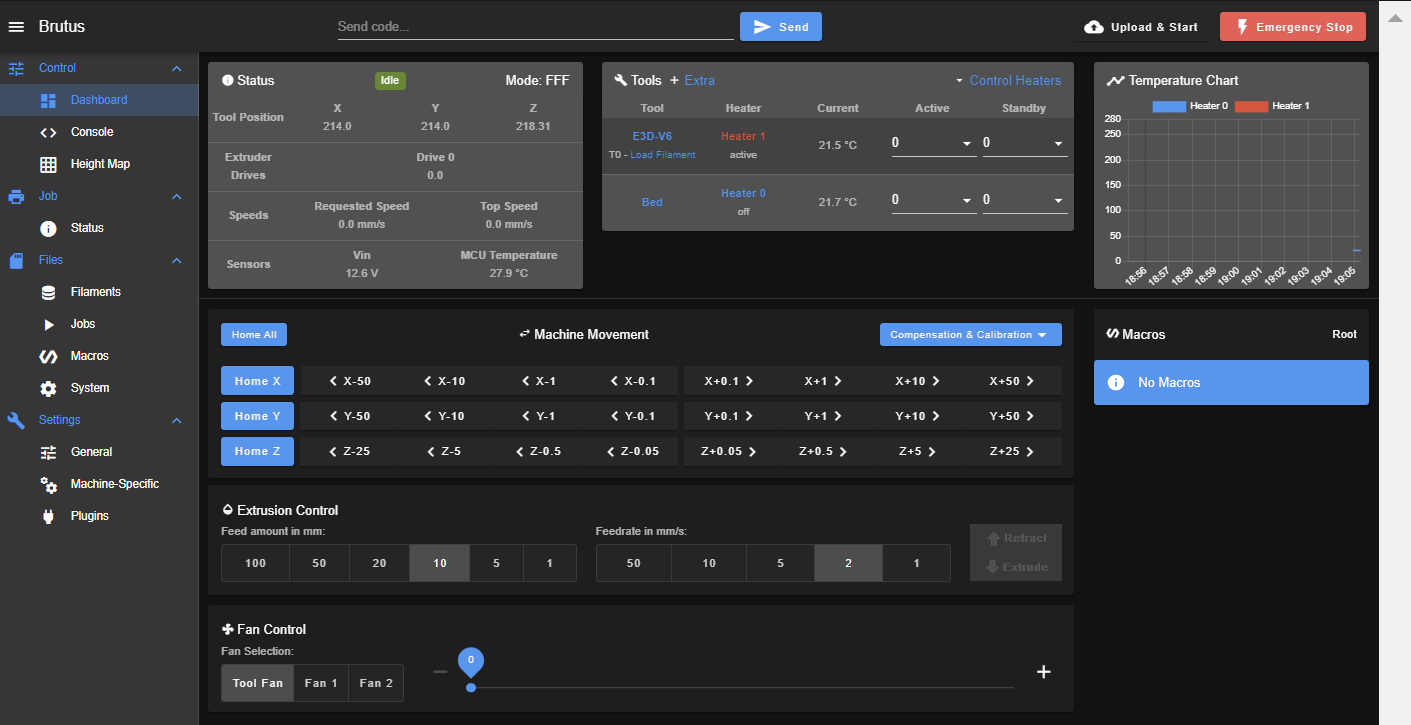Click the Macros sidebar icon
Screen dimensions: 1411x725
(x=48, y=356)
